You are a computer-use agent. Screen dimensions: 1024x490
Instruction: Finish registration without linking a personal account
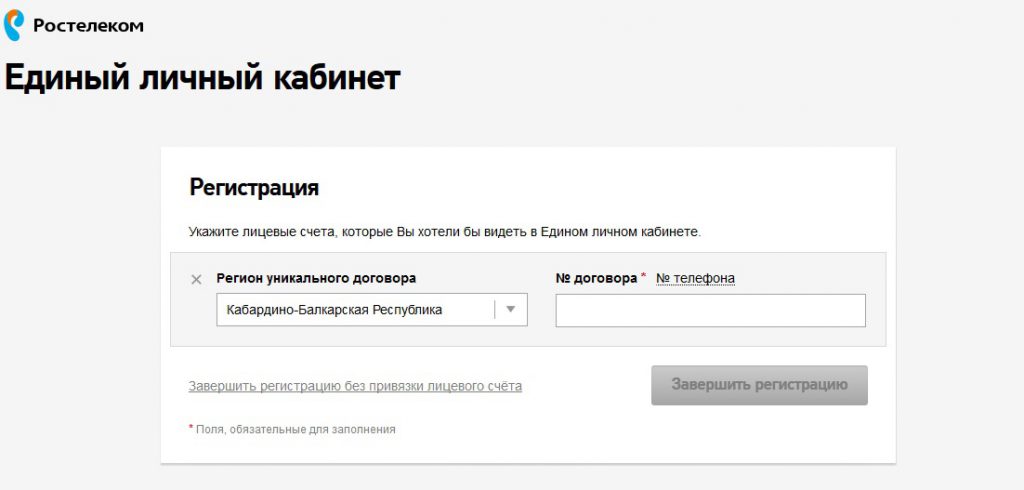(355, 386)
